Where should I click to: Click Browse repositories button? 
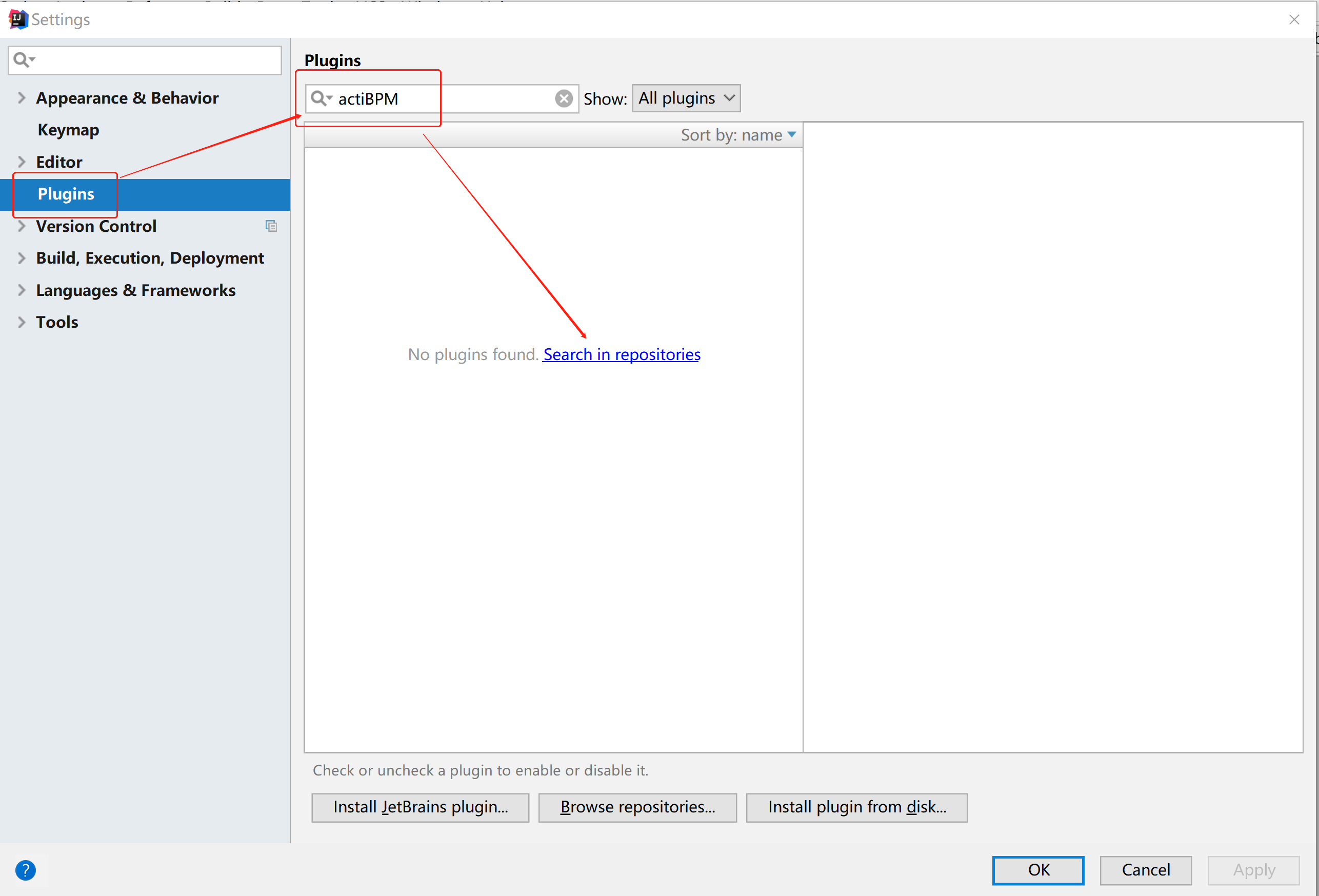(636, 806)
